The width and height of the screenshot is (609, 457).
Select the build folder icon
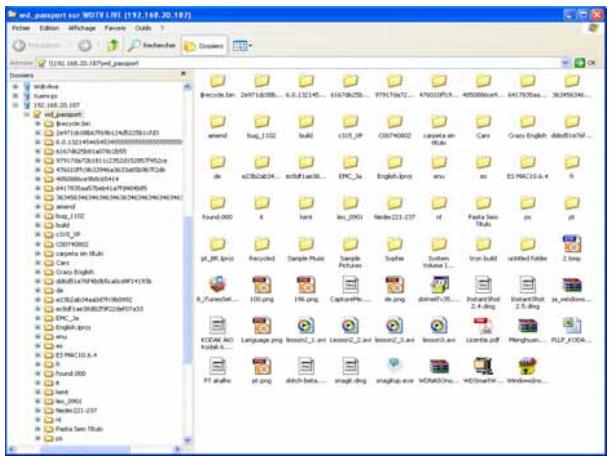pos(306,127)
